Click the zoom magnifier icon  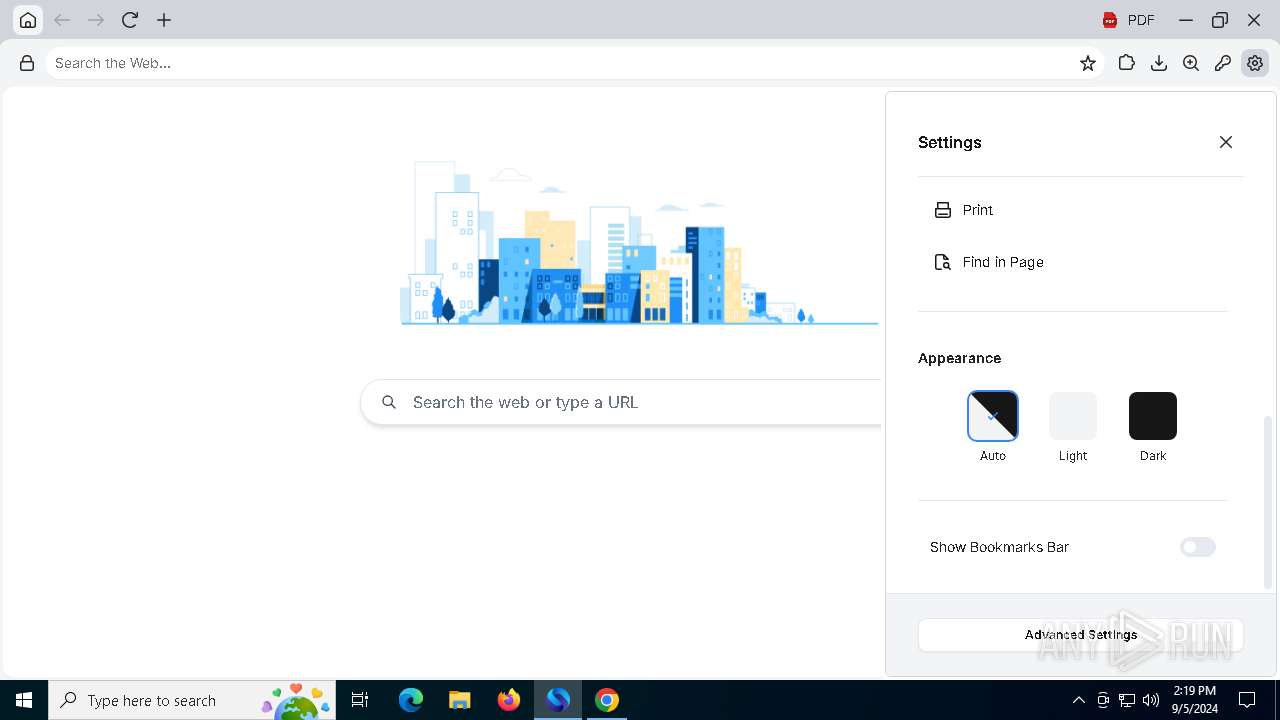tap(1191, 63)
